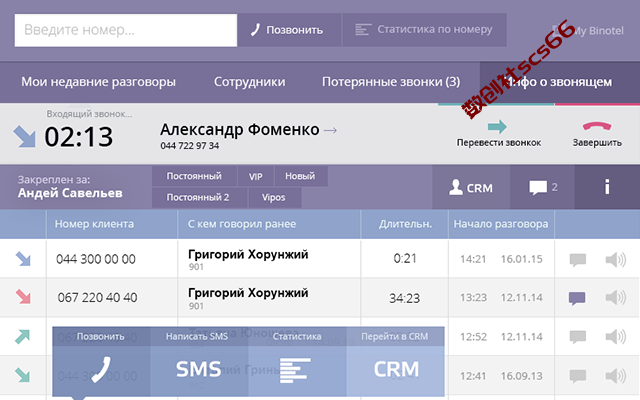Click popup Статистика bars icon
The height and width of the screenshot is (400, 640).
[x=295, y=370]
